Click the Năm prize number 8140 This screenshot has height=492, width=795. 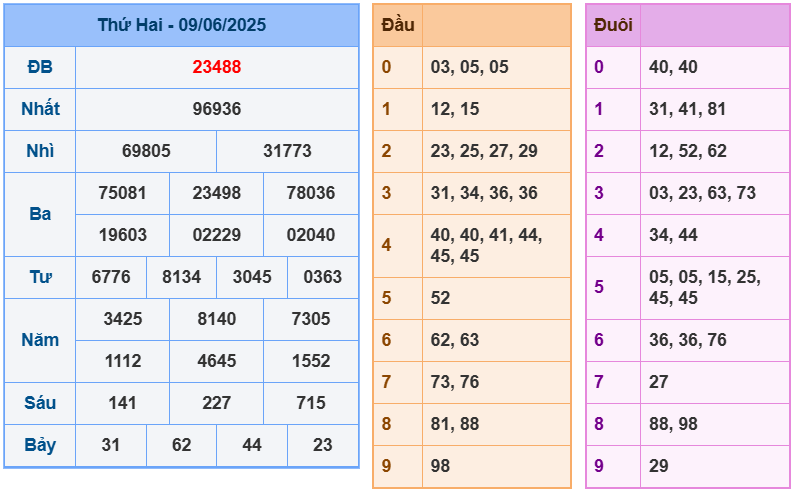tap(216, 319)
